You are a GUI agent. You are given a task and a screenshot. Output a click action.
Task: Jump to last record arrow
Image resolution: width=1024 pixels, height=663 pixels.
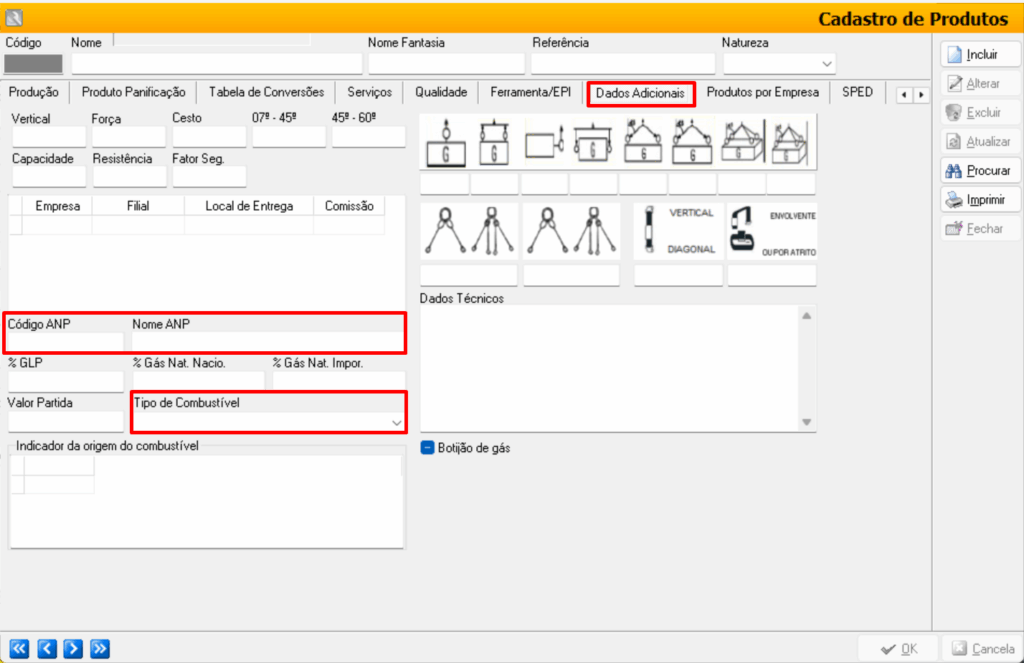99,648
